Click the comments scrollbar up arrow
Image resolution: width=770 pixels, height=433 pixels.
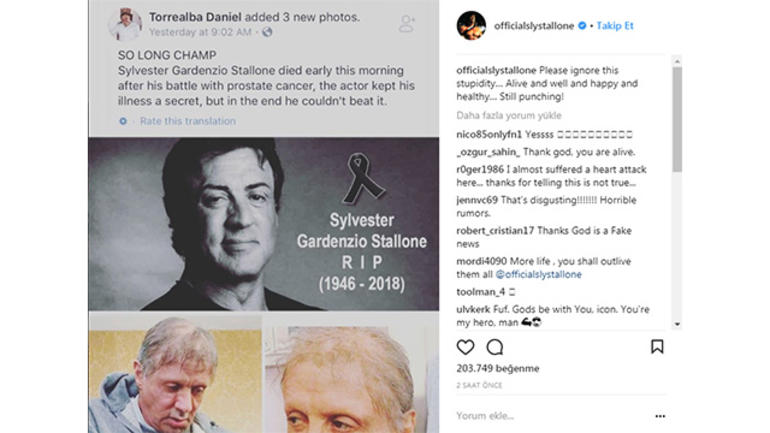(x=677, y=59)
